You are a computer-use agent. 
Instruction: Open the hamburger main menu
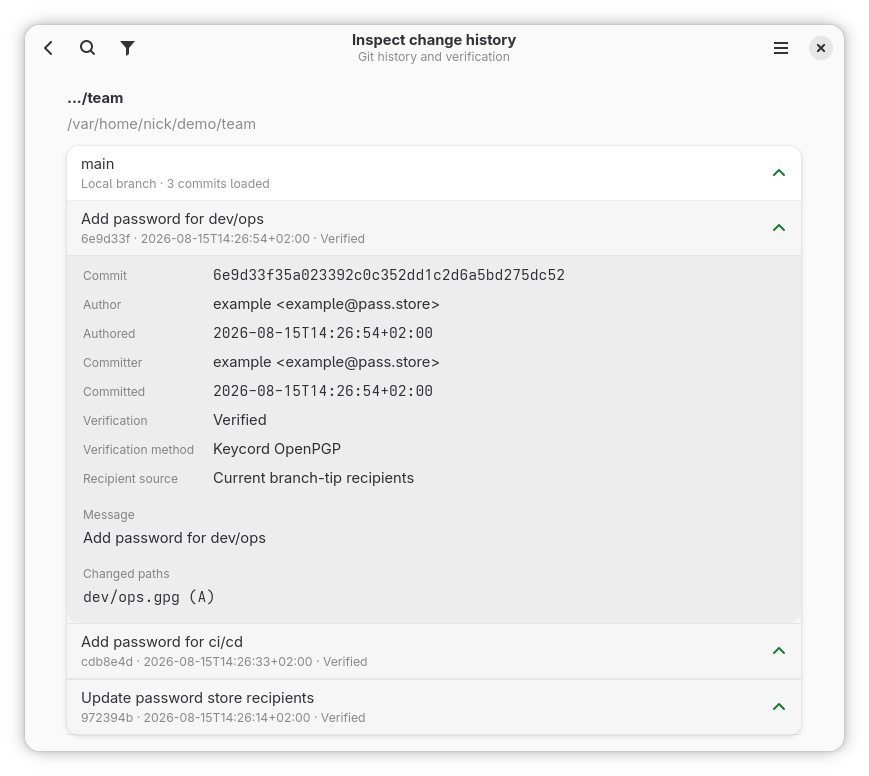[781, 48]
